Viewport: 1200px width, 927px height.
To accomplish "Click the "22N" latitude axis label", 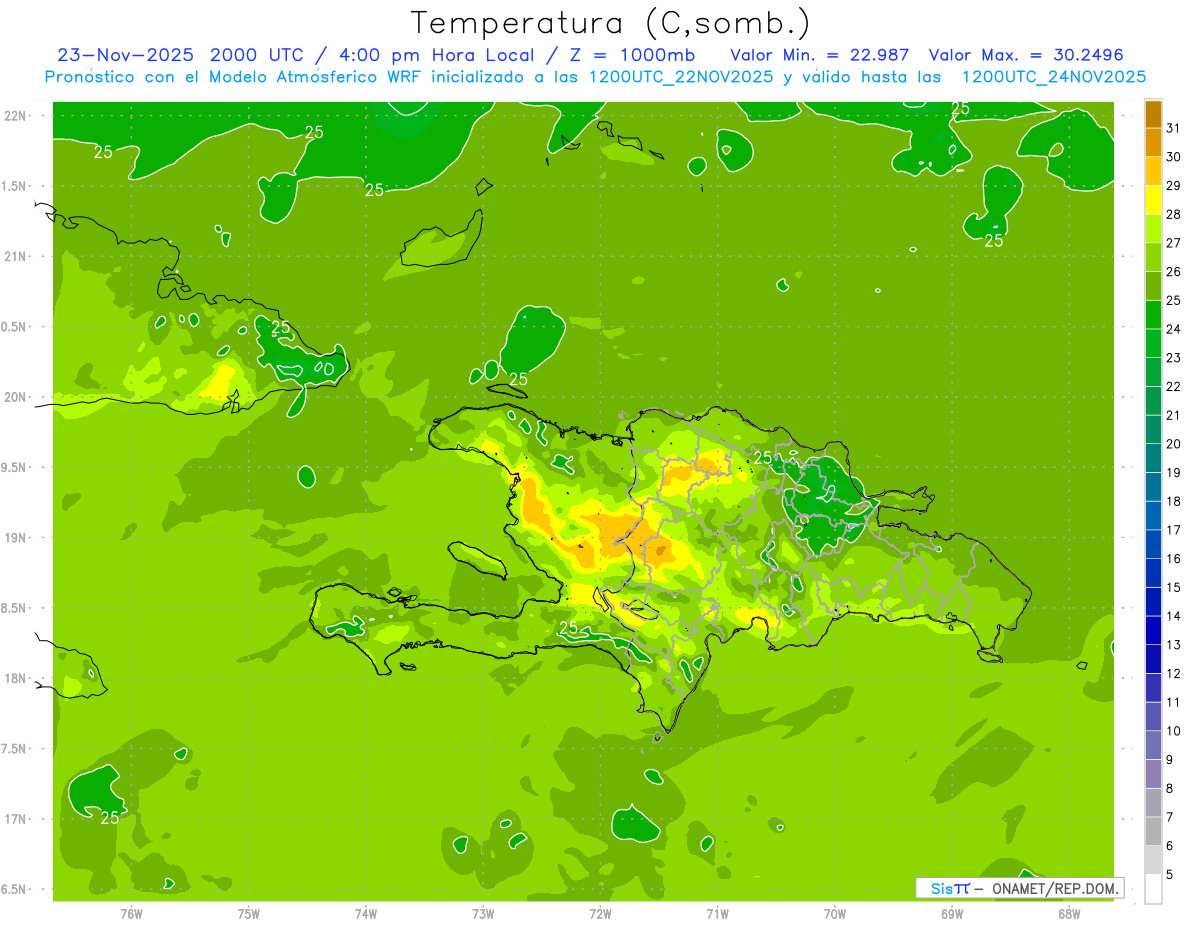I will coord(16,115).
